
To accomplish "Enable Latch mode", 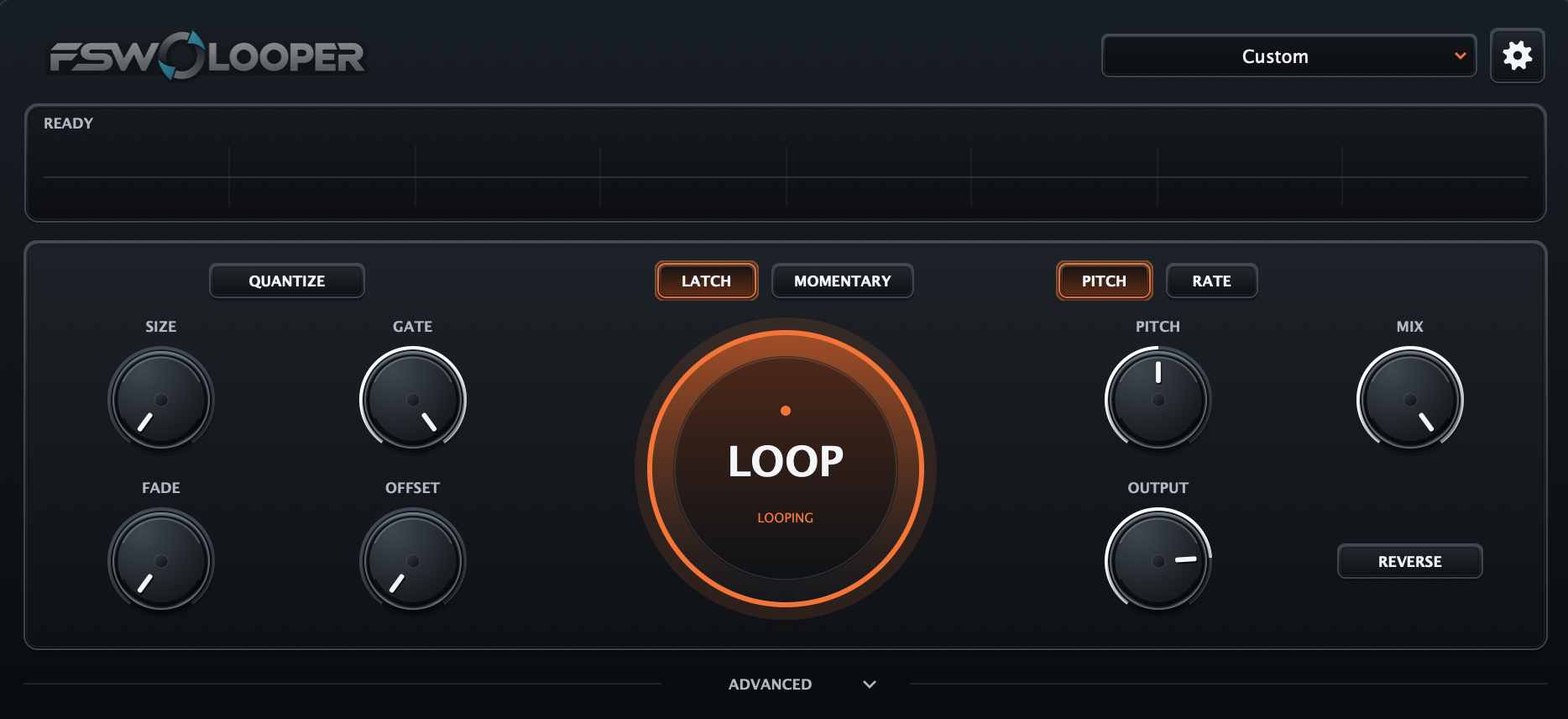I will tap(706, 281).
